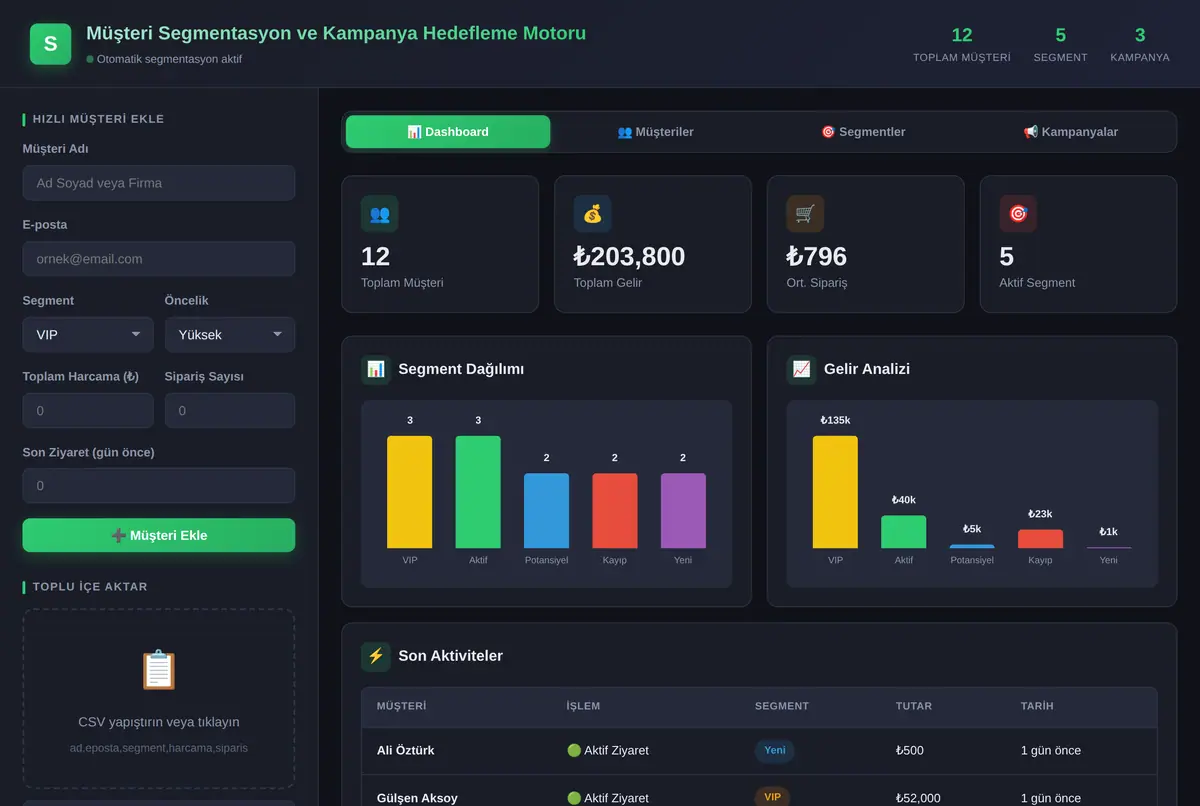This screenshot has width=1200, height=806.
Task: Click the customer name Gülşen Aksoy
Action: 417,798
